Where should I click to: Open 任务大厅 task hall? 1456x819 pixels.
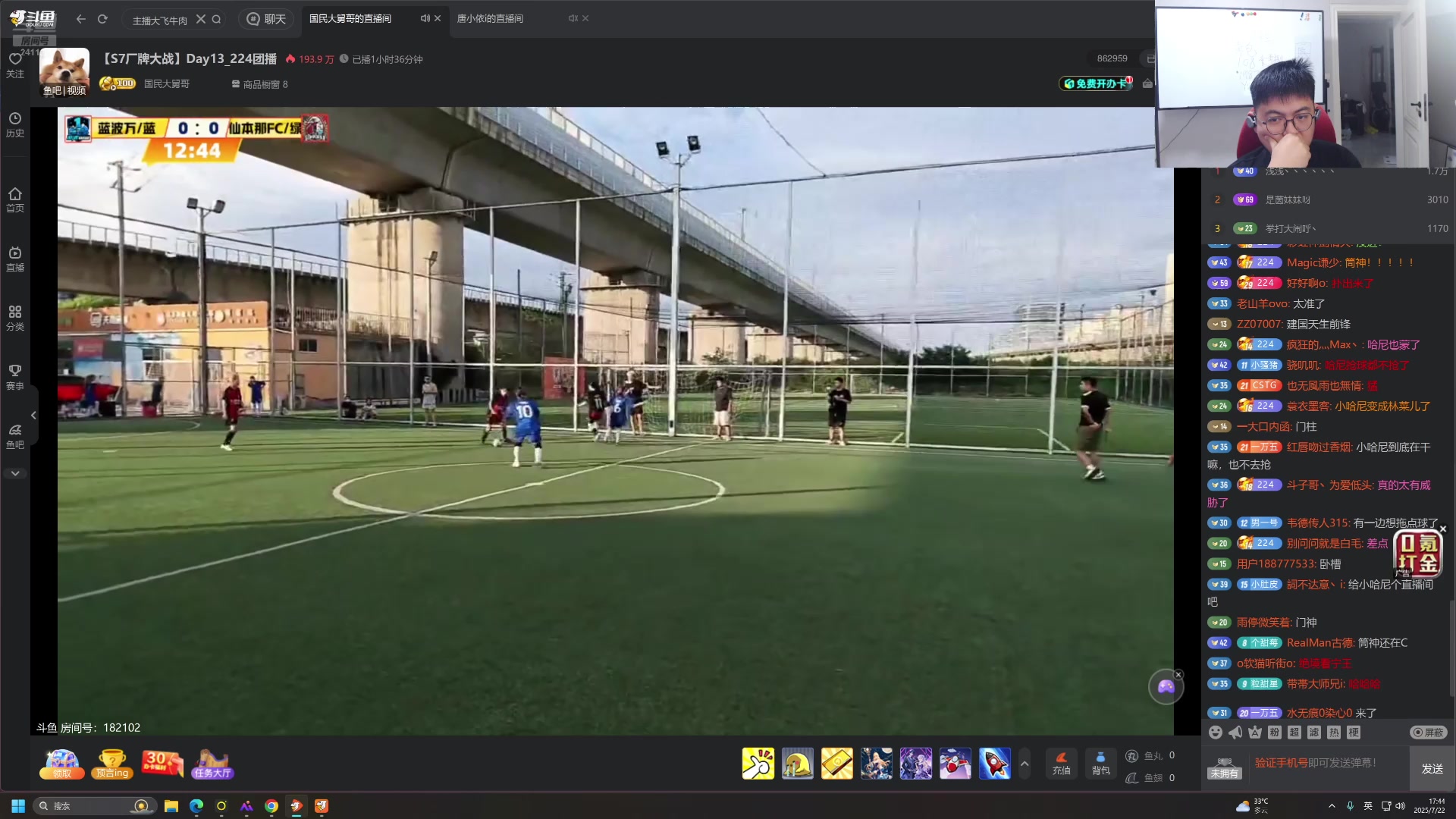point(212,764)
